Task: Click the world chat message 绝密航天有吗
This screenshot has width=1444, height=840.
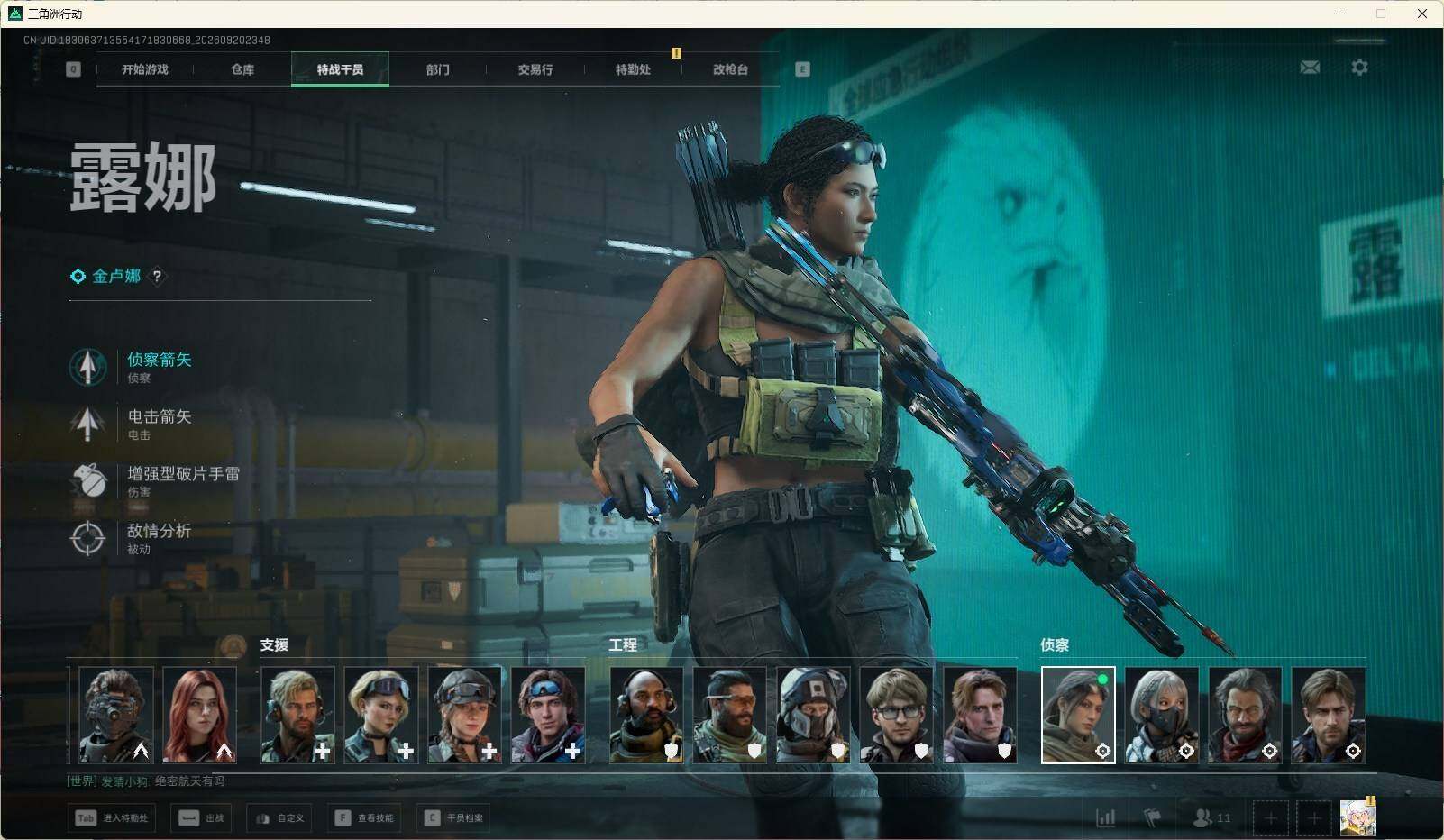Action: click(189, 781)
